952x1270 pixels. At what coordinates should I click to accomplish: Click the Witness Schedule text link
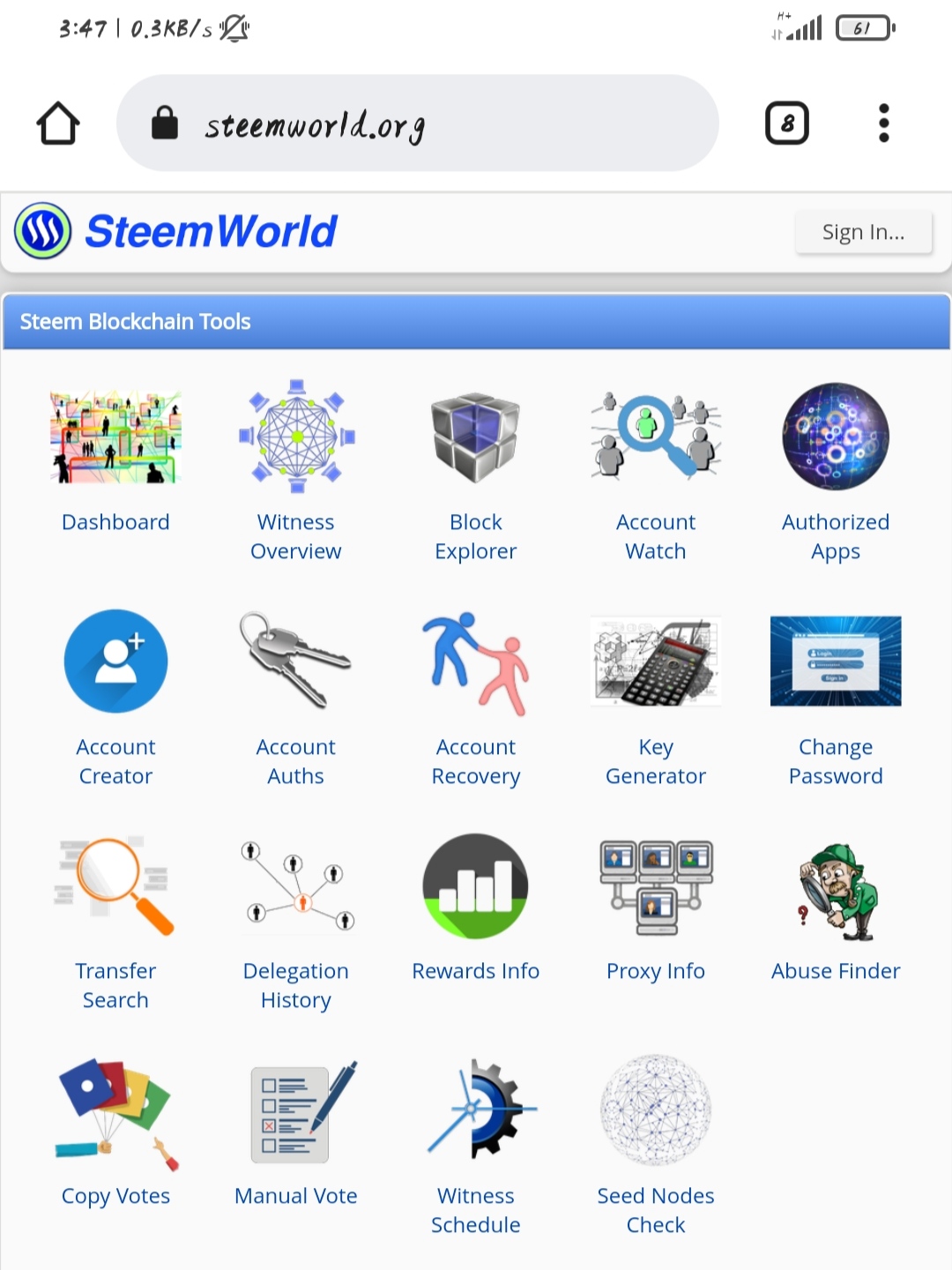pyautogui.click(x=476, y=1210)
